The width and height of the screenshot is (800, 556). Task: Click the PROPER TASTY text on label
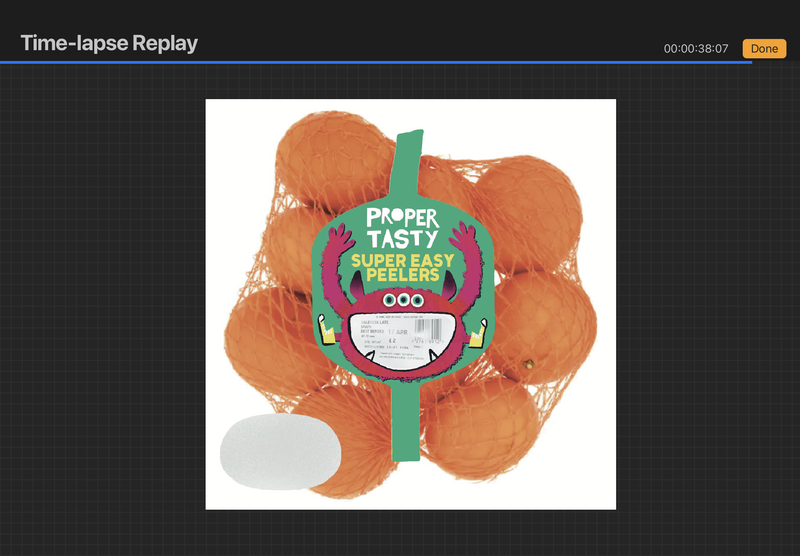(401, 228)
